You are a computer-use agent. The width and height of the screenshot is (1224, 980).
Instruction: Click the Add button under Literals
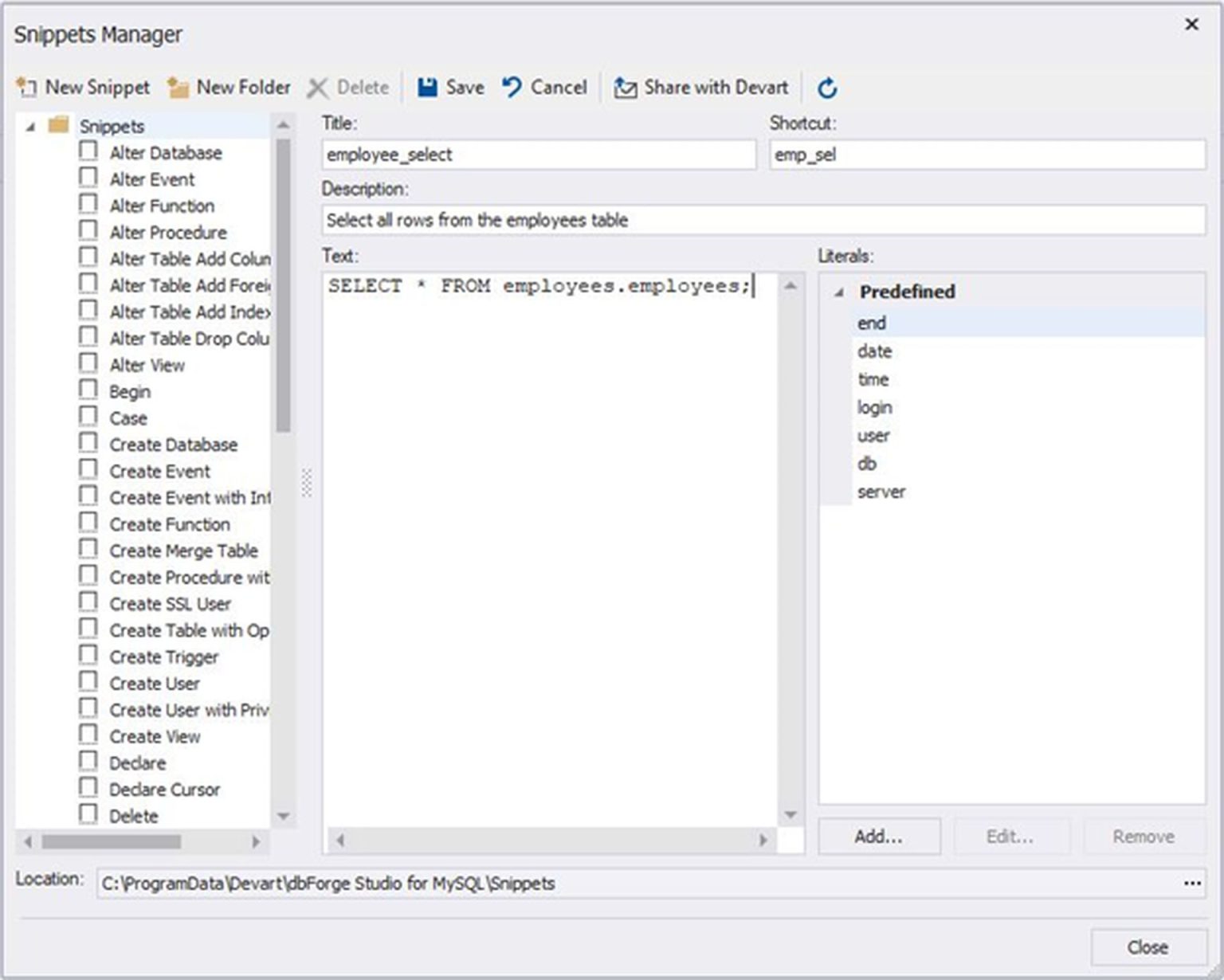click(x=878, y=836)
